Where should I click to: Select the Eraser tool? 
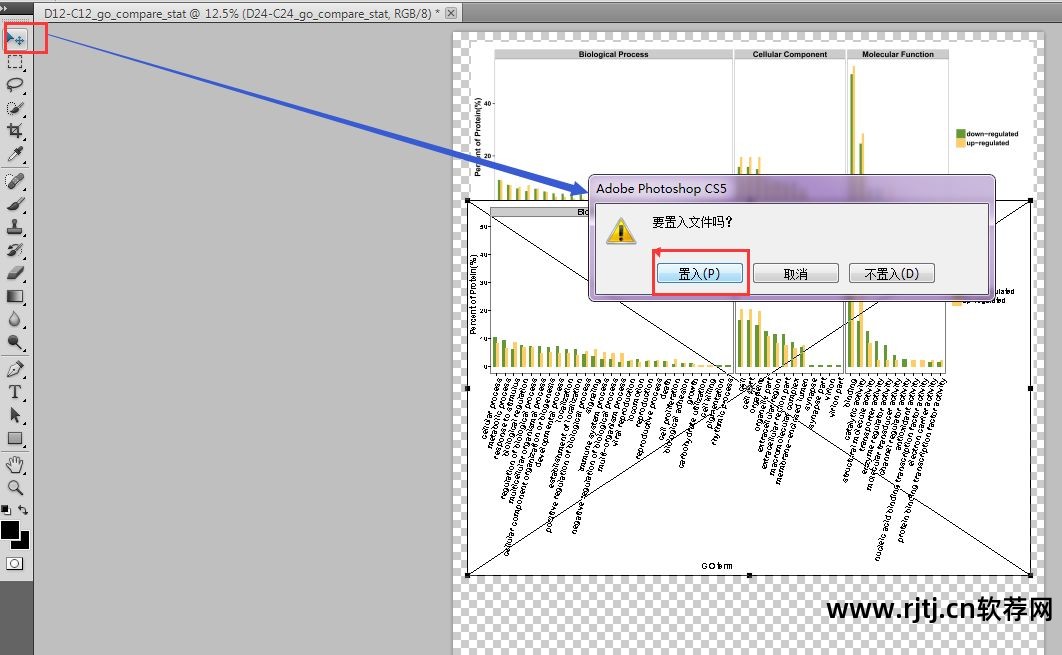15,272
